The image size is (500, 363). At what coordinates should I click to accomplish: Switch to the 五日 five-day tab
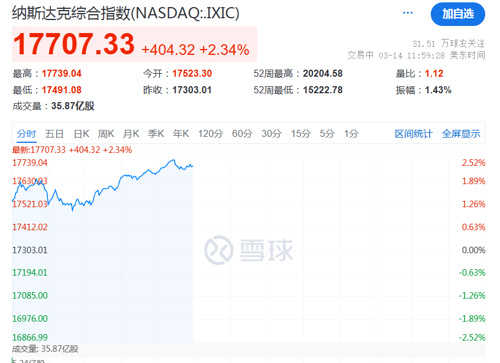pos(54,134)
